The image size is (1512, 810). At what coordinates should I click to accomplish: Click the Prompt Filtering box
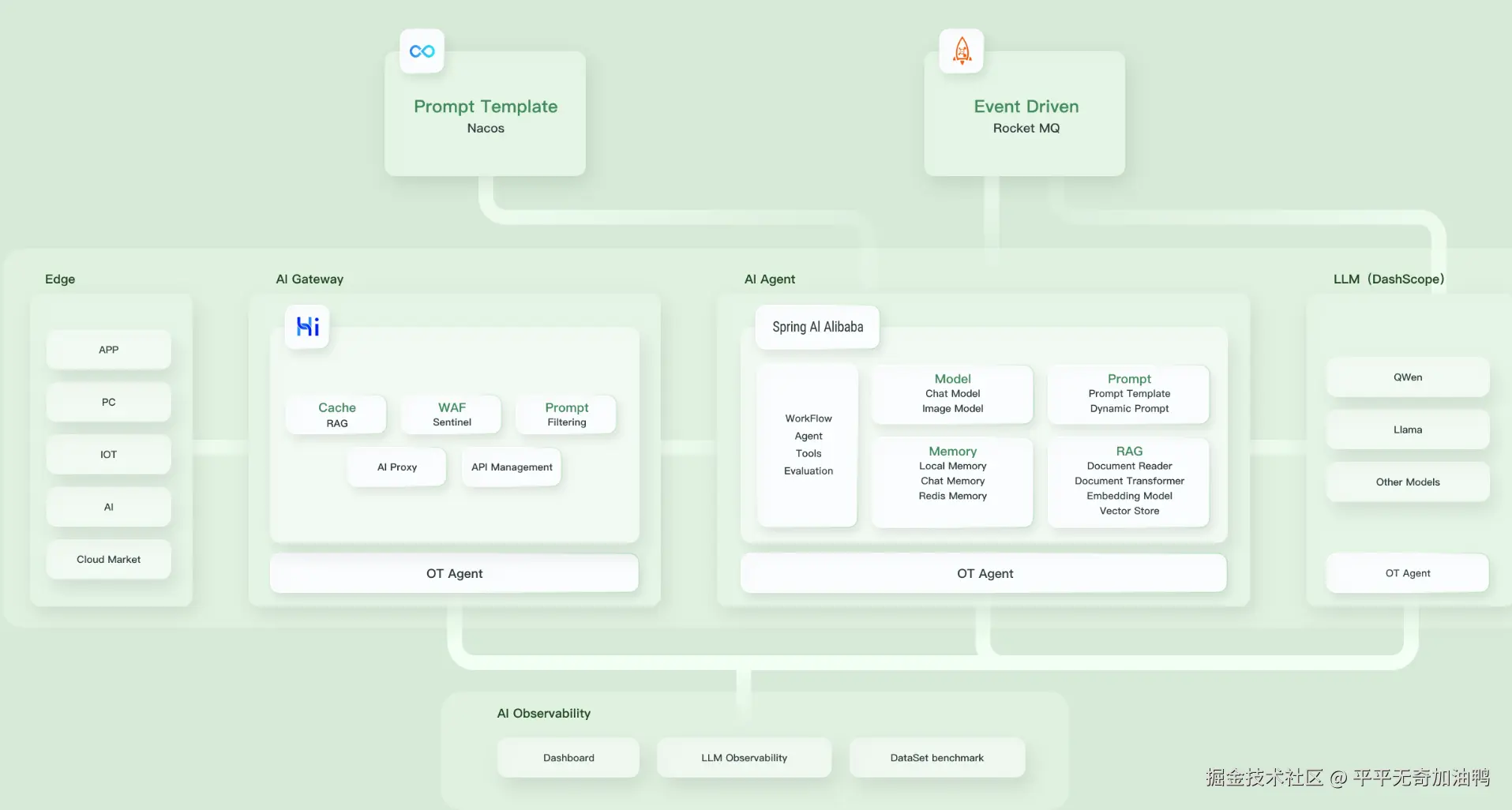pos(566,414)
